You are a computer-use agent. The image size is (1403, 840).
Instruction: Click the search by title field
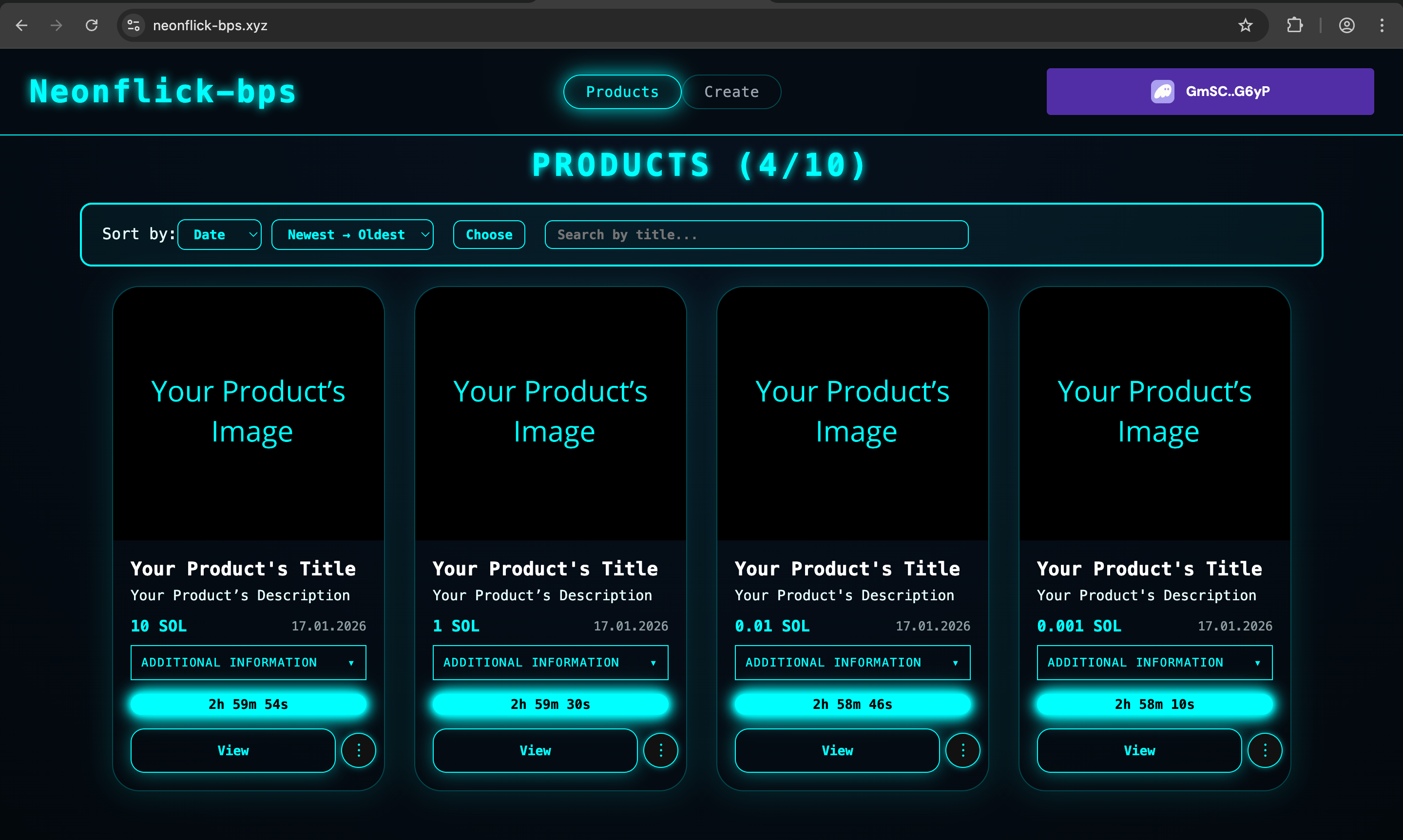[x=755, y=234]
